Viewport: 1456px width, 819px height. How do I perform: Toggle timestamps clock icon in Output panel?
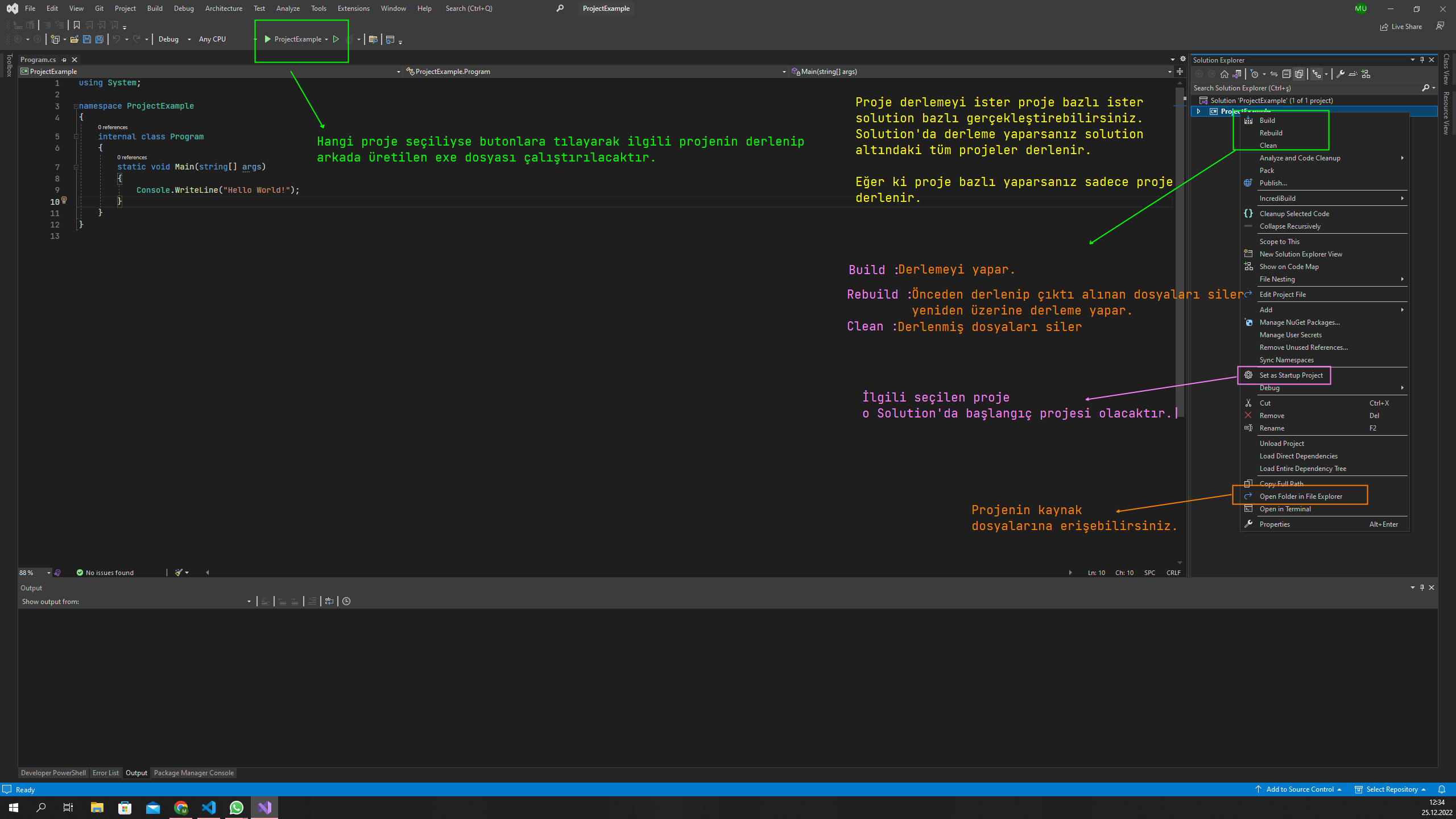click(x=346, y=601)
